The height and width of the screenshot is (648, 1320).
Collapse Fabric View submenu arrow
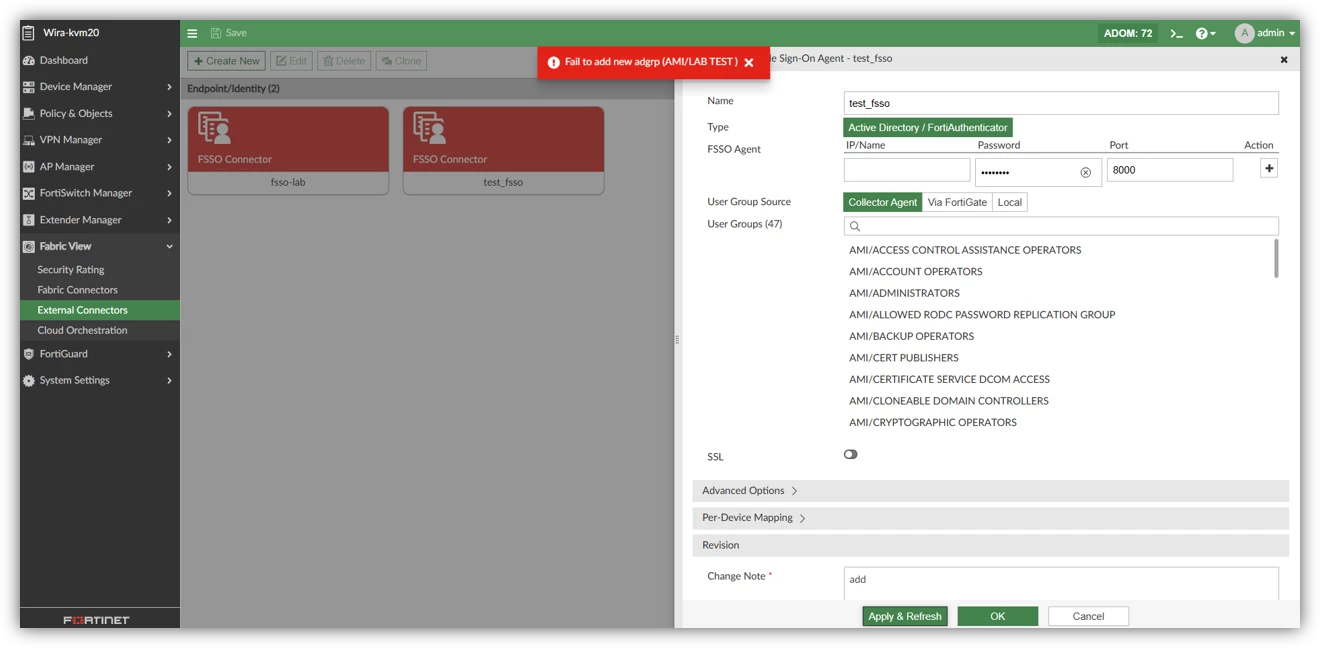170,246
